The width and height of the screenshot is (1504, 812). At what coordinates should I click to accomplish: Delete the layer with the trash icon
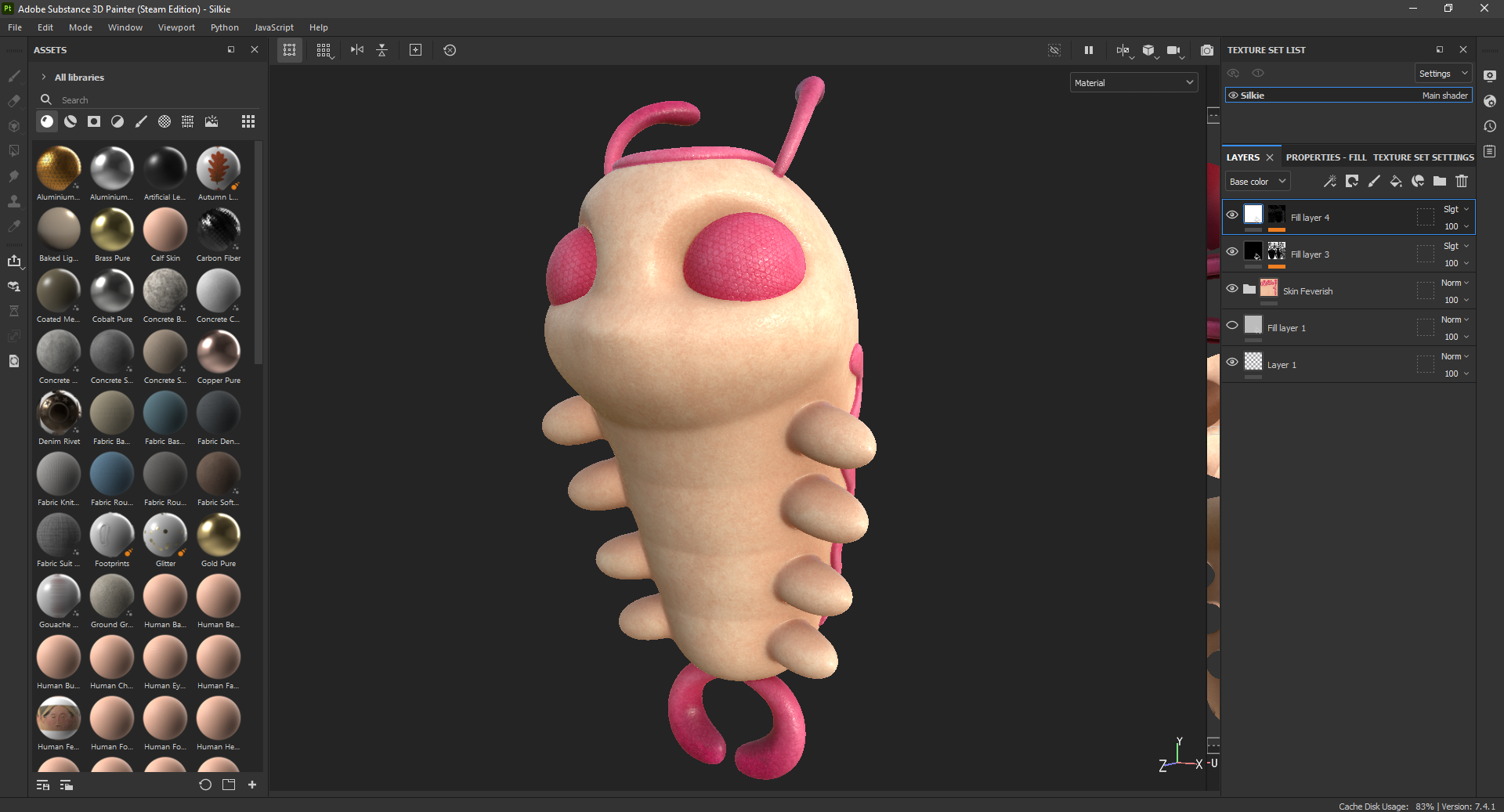pos(1462,182)
